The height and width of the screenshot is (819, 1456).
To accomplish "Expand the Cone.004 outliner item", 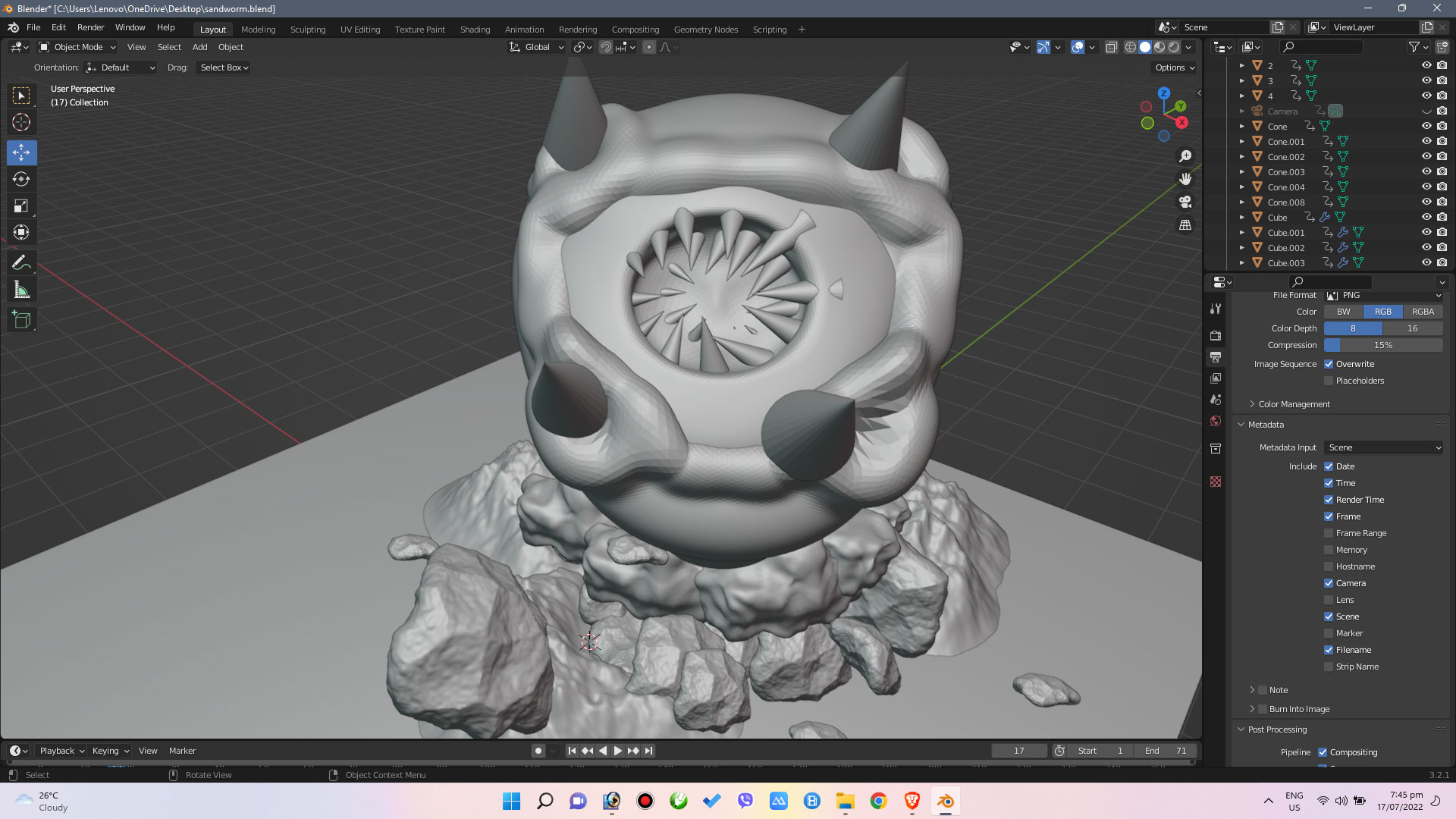I will tap(1242, 187).
